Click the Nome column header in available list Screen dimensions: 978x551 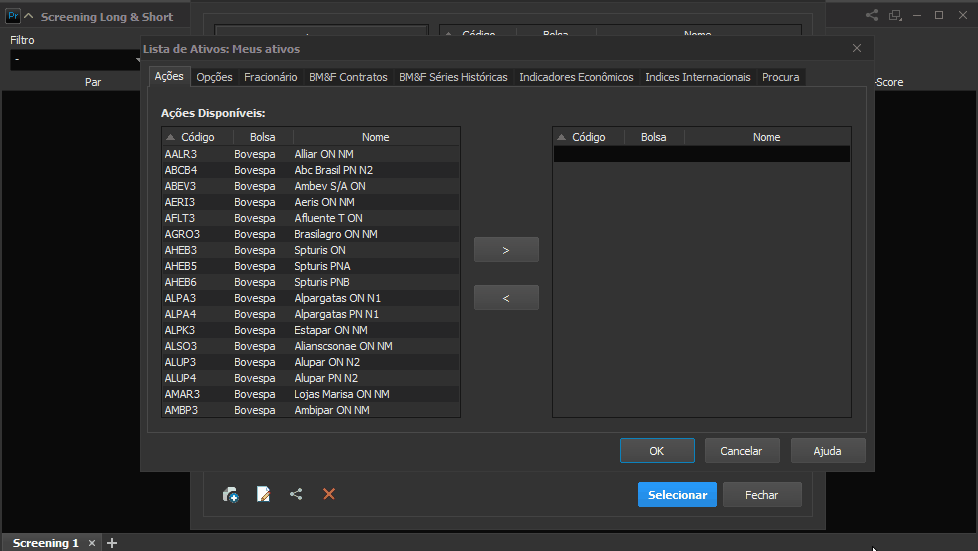point(375,137)
